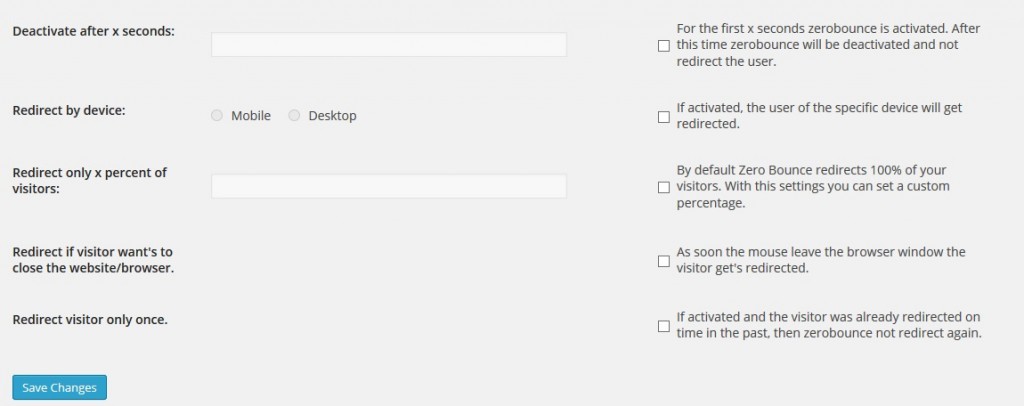The image size is (1024, 406).
Task: Click the 'Desktop' label text
Action: (x=332, y=116)
